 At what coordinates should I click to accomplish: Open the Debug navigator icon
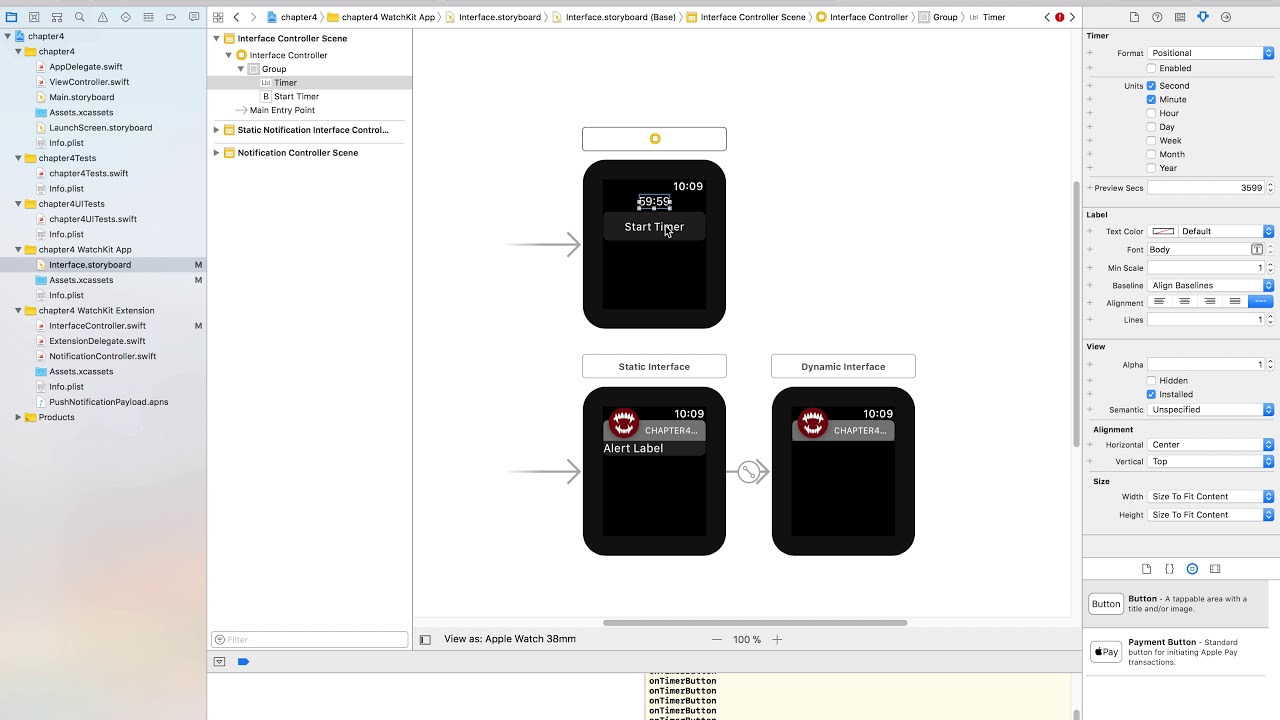[148, 17]
